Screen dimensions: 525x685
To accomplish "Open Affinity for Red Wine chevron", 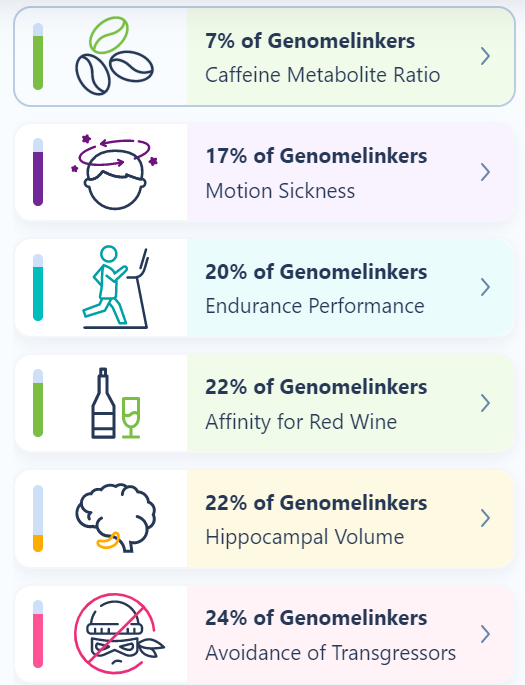I will (485, 403).
